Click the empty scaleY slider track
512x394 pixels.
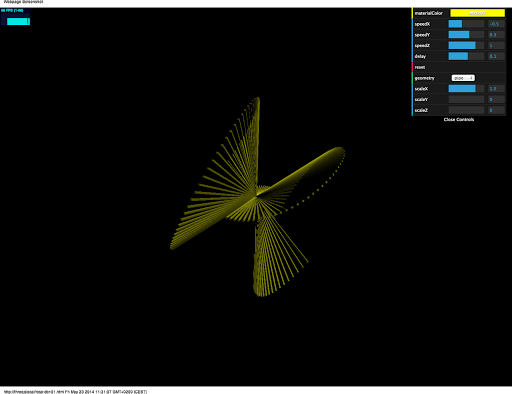coord(466,99)
